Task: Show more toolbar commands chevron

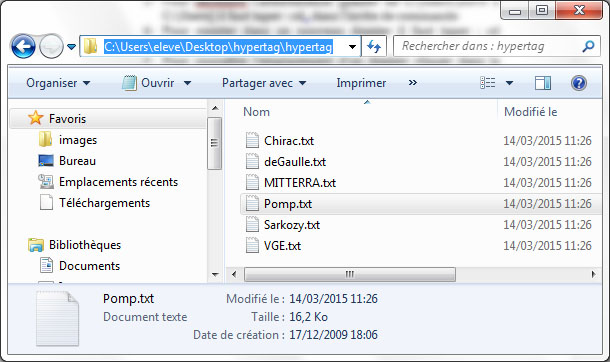Action: pyautogui.click(x=413, y=82)
